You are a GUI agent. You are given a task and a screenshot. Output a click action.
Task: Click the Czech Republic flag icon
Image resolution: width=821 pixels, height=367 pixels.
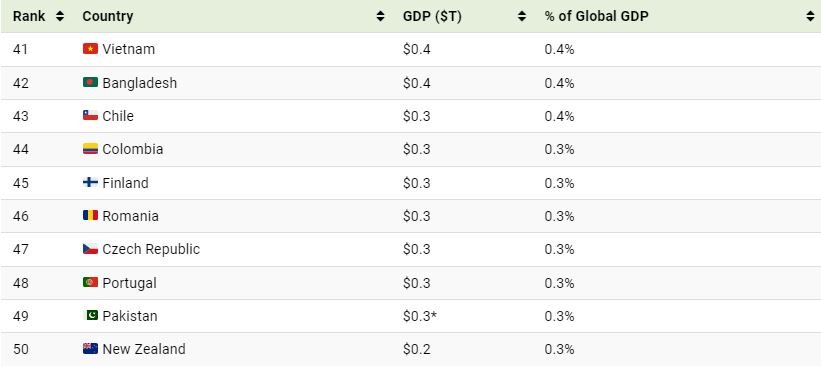(90, 249)
